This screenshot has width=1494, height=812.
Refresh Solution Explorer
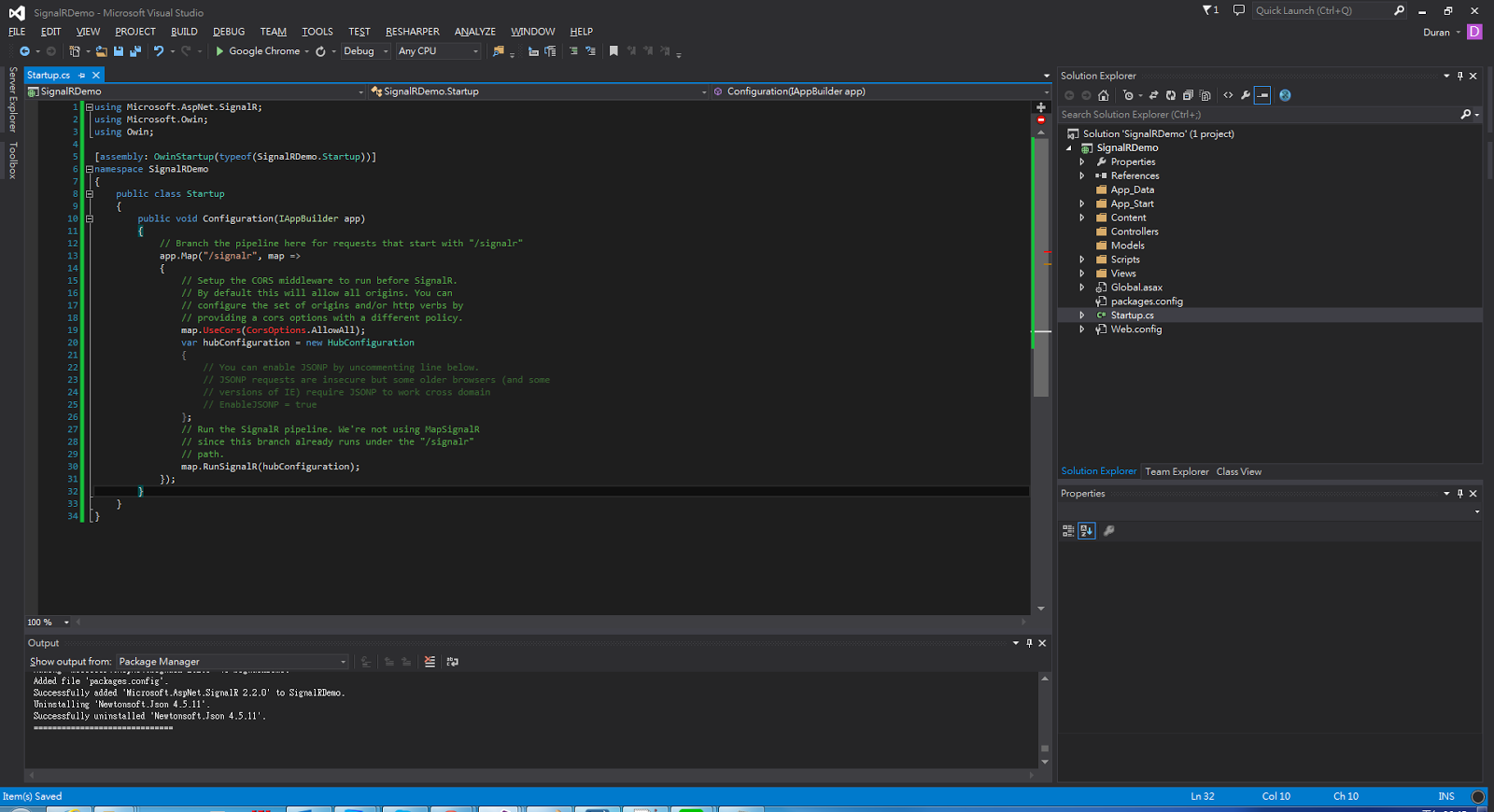pos(1171,95)
